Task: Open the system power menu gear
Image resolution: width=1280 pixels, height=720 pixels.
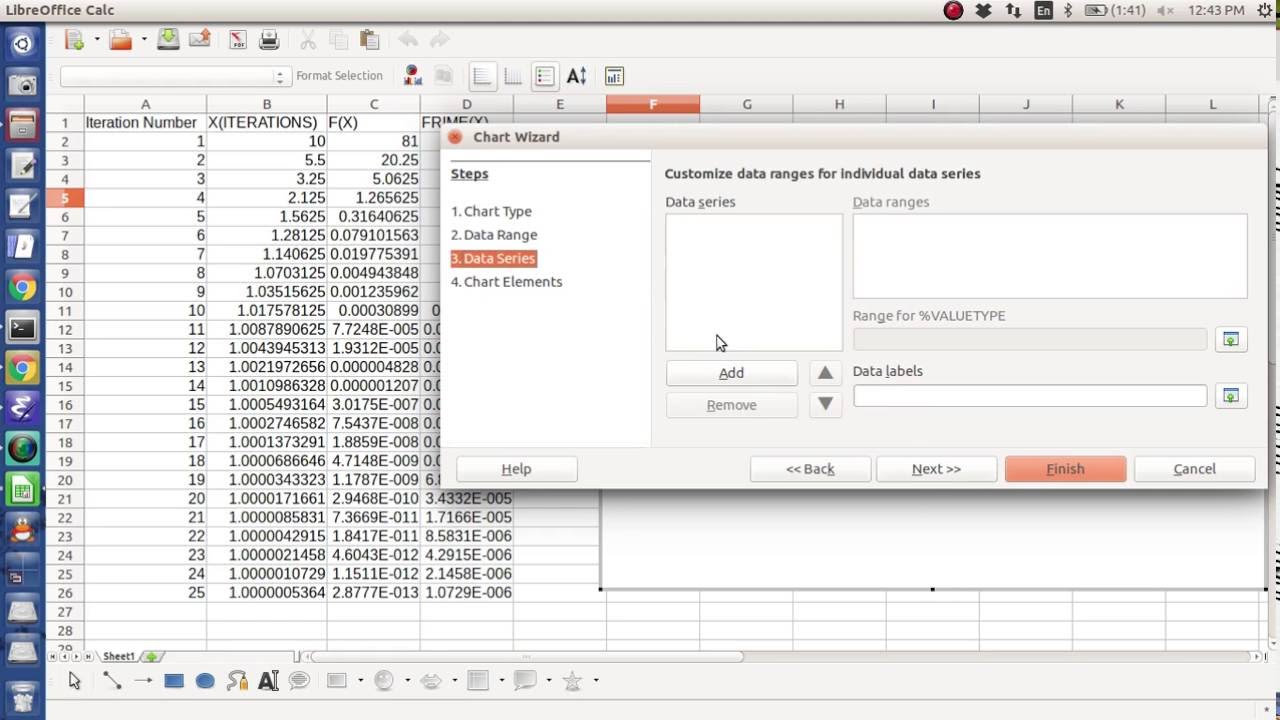Action: (1263, 10)
